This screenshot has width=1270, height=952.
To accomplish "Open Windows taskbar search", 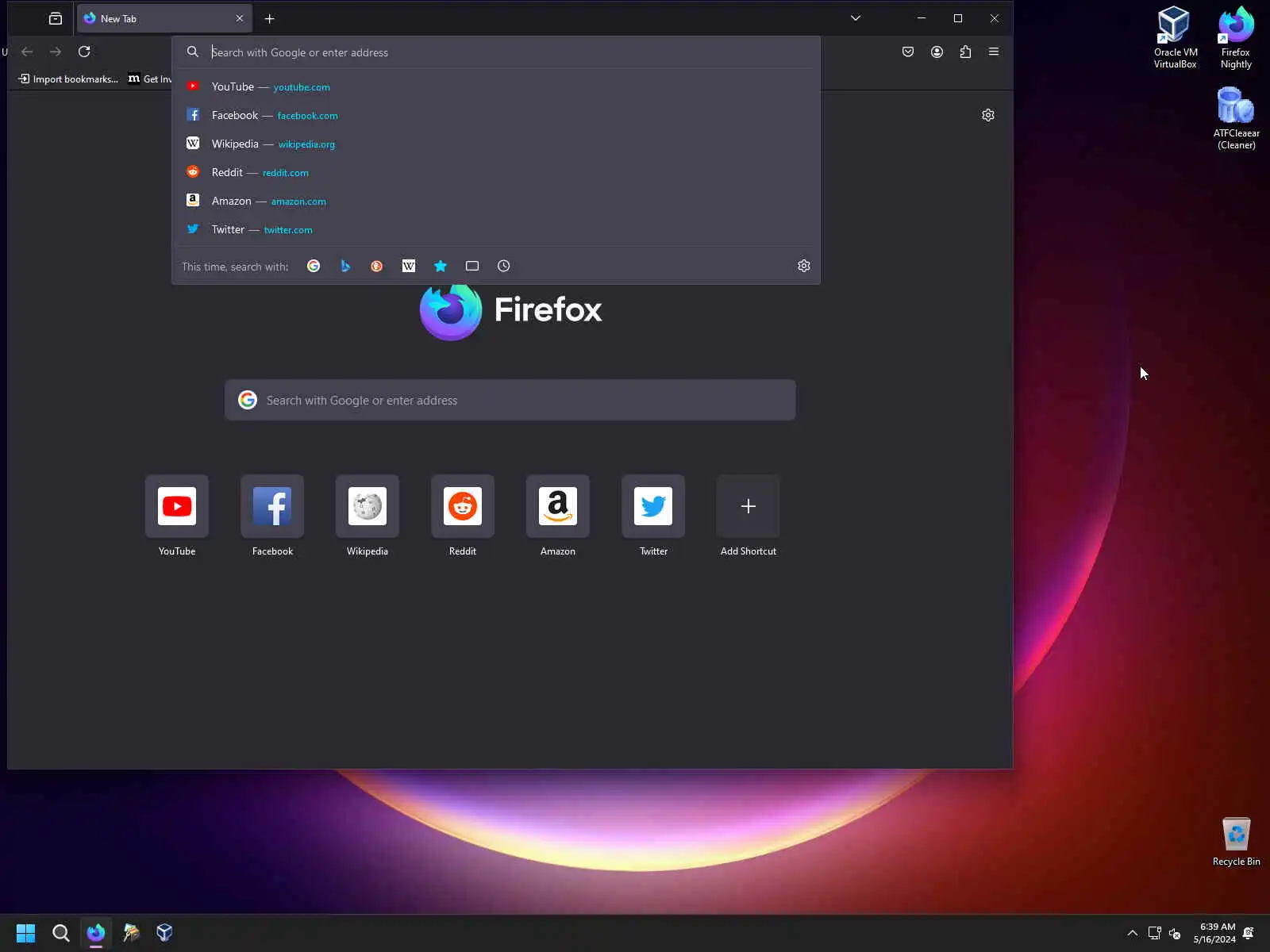I will pyautogui.click(x=60, y=933).
